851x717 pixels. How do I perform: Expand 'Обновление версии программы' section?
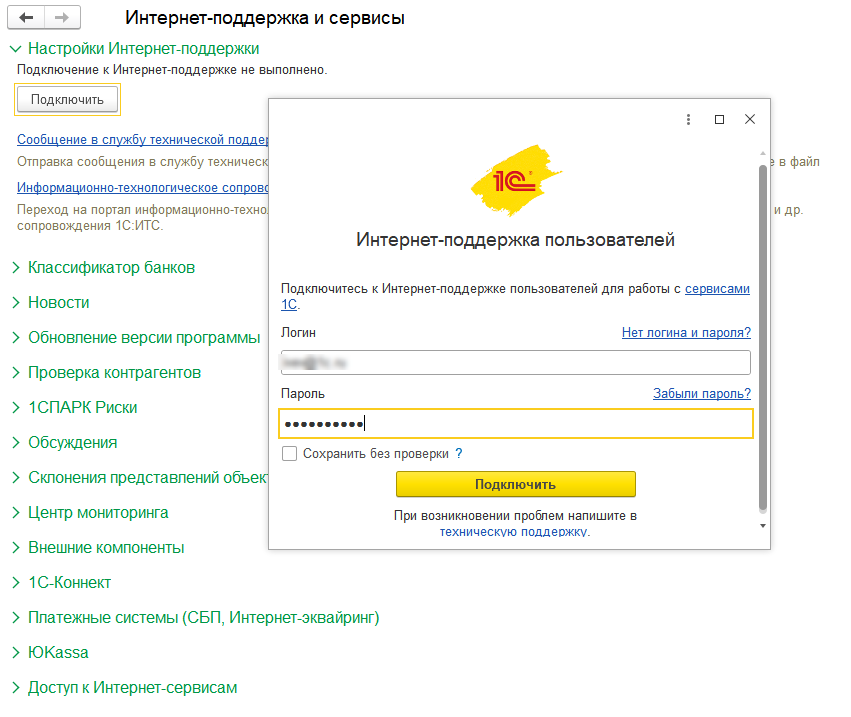[x=15, y=338]
